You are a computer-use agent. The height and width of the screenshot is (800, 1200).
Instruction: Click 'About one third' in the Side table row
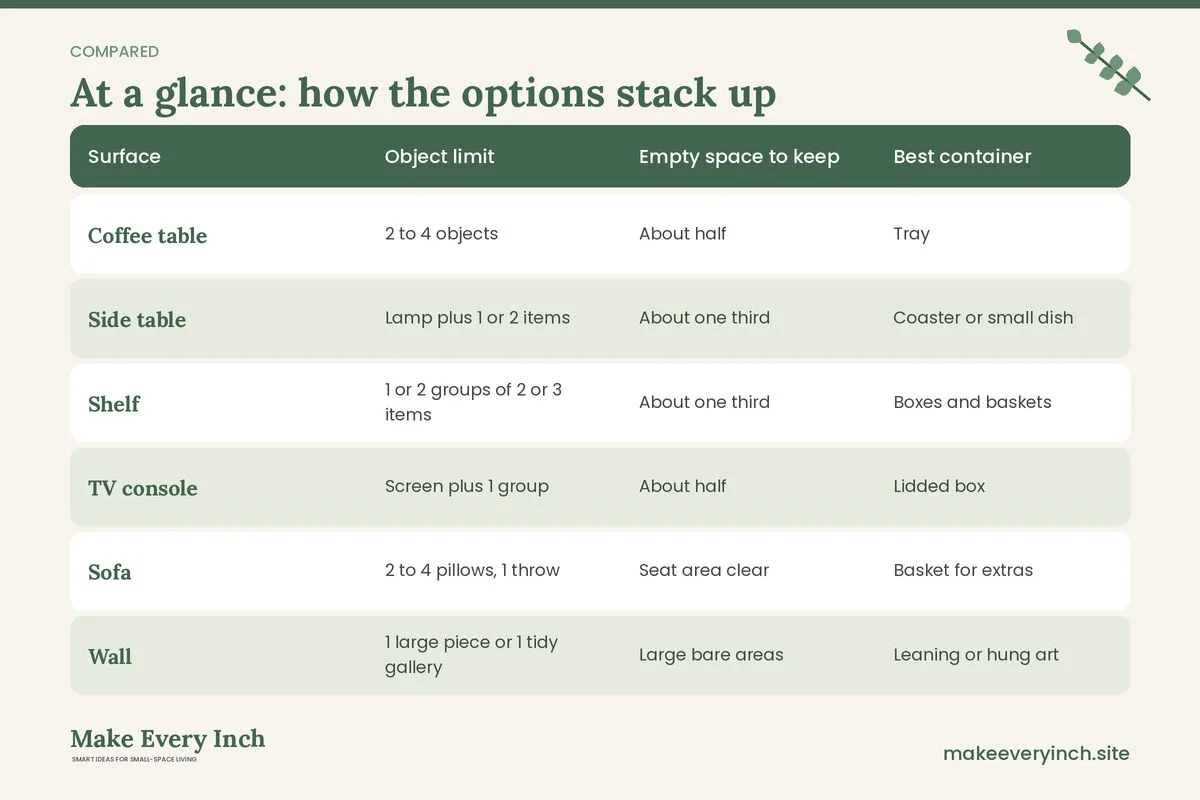tap(704, 318)
